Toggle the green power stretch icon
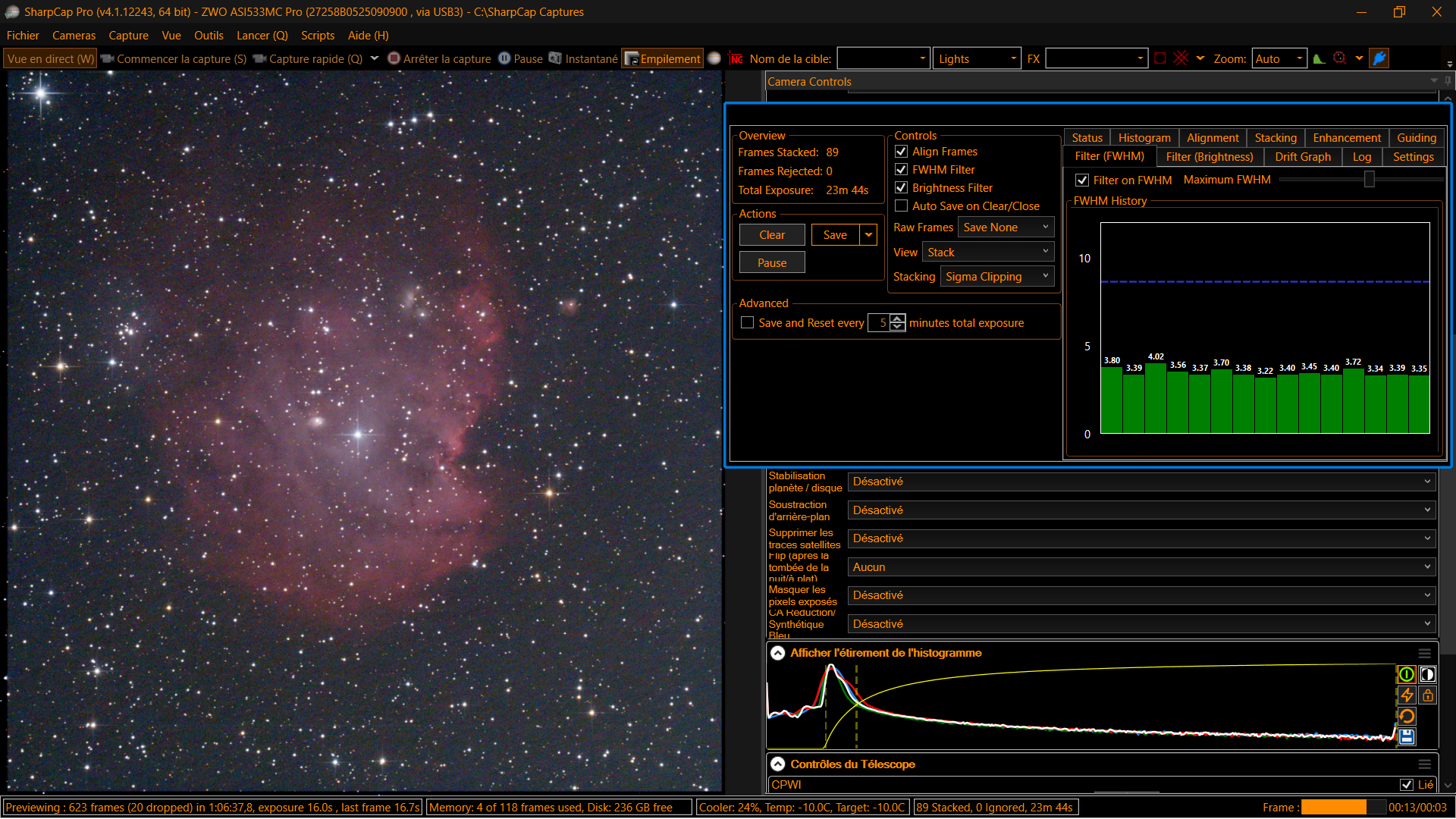 click(1407, 674)
